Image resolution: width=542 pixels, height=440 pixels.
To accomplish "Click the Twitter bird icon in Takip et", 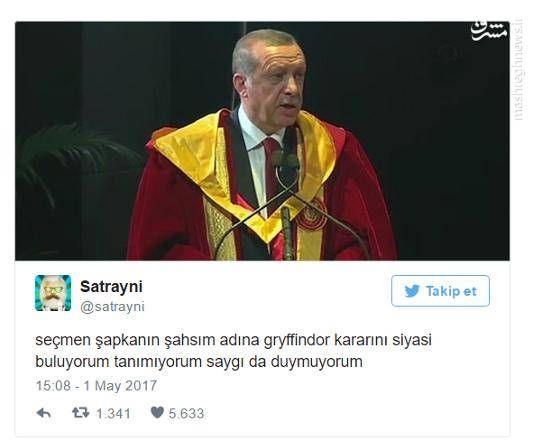I will 412,291.
